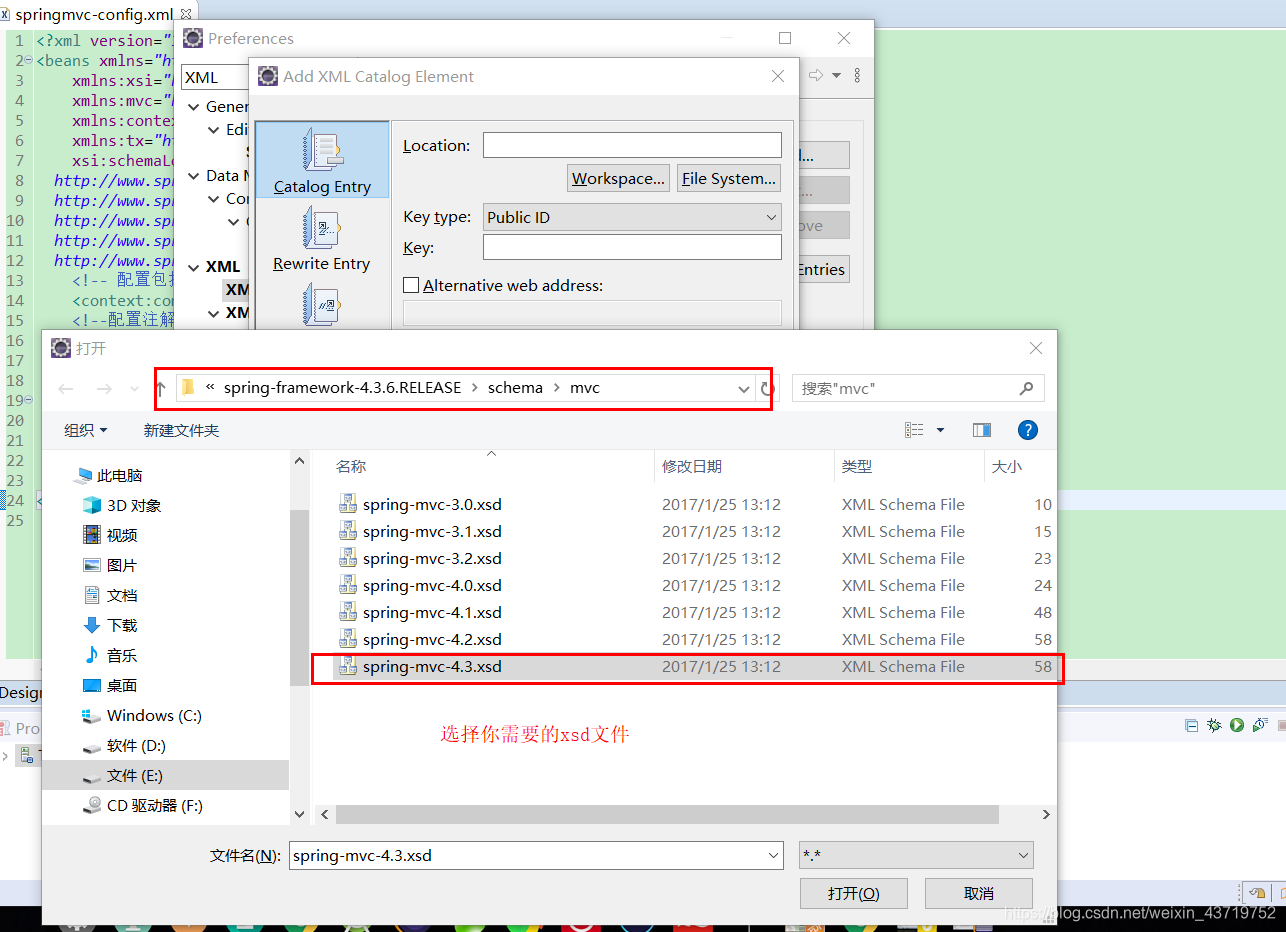The image size is (1286, 932).
Task: Click spring-framework-4.3.6.RELEASE breadcrumb segment
Action: coord(343,388)
